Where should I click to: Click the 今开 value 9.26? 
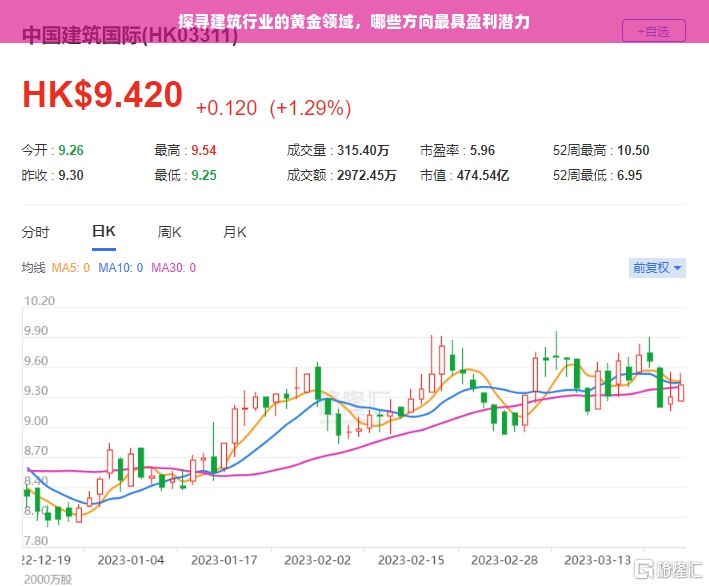click(x=71, y=150)
